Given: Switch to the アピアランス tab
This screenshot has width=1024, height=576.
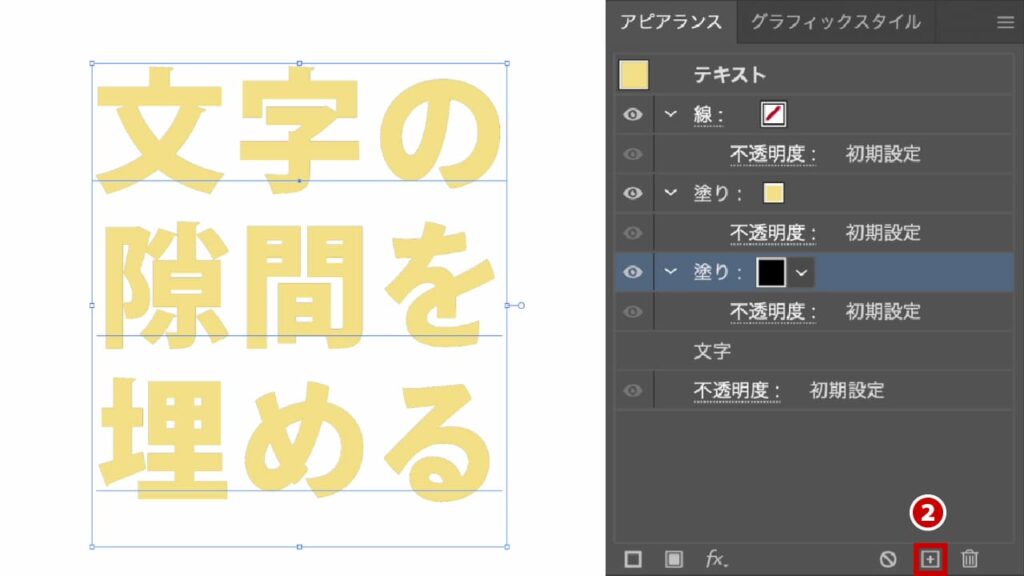Looking at the screenshot, I should 671,22.
